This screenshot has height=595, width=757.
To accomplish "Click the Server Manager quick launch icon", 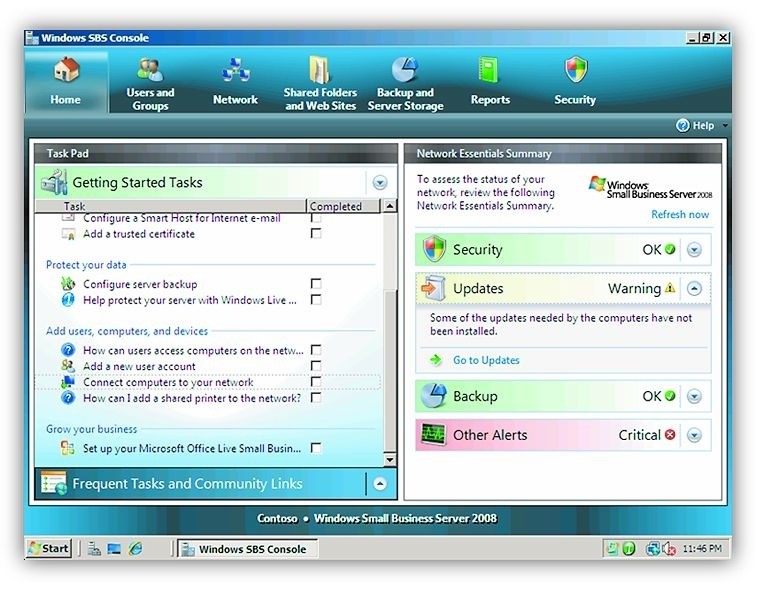I will click(94, 549).
